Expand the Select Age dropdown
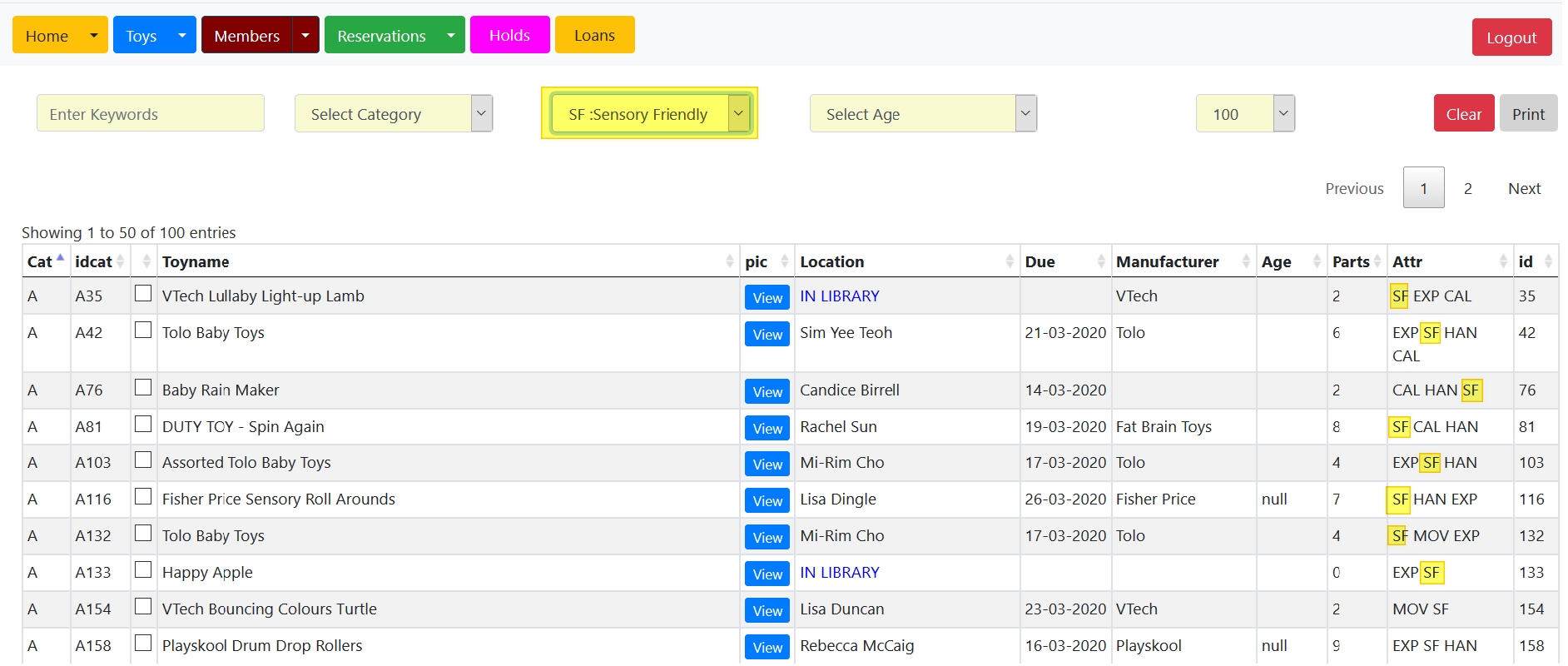Screen dimensions: 1568x666 click(x=922, y=114)
